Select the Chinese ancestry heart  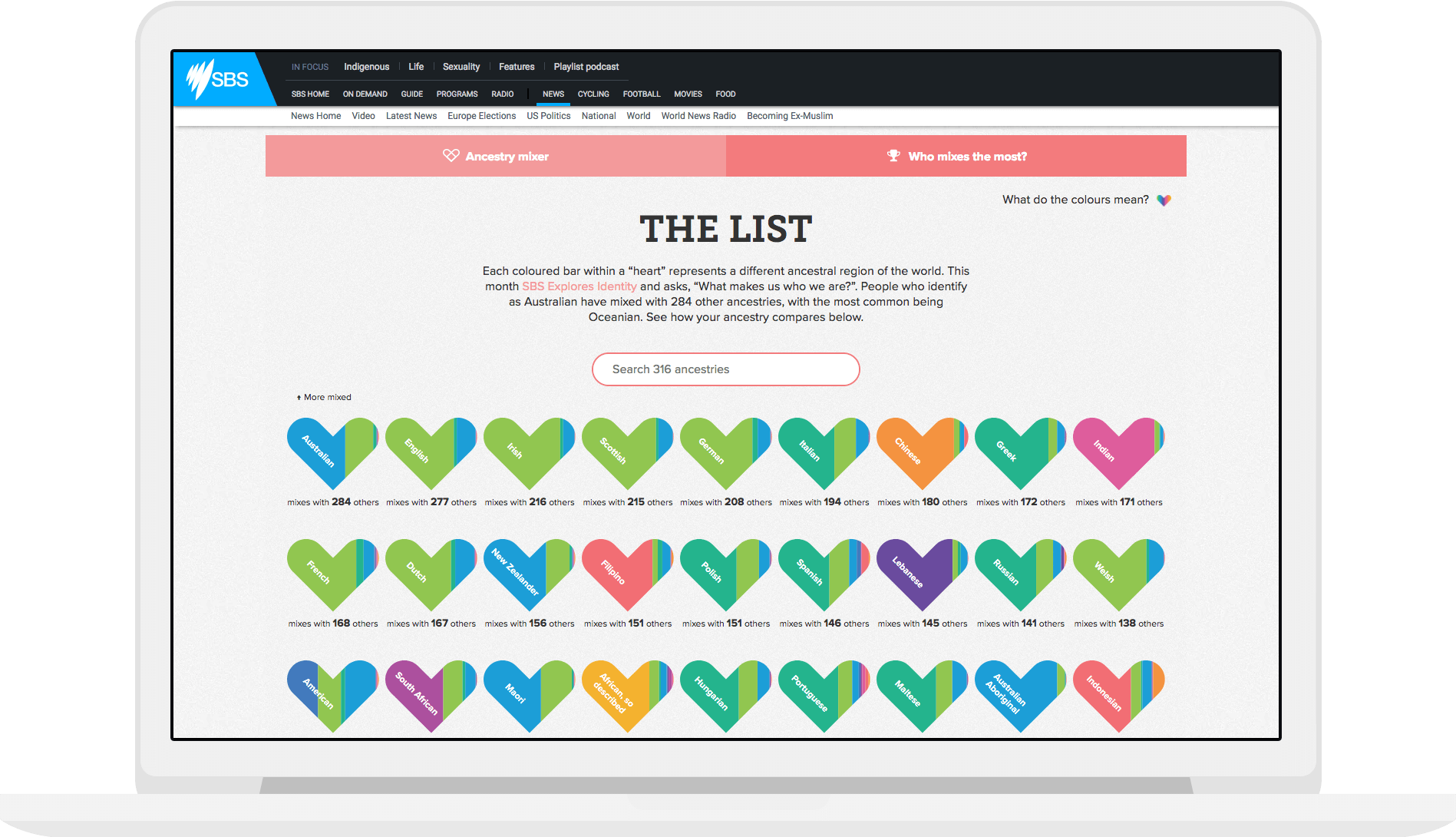[x=922, y=453]
